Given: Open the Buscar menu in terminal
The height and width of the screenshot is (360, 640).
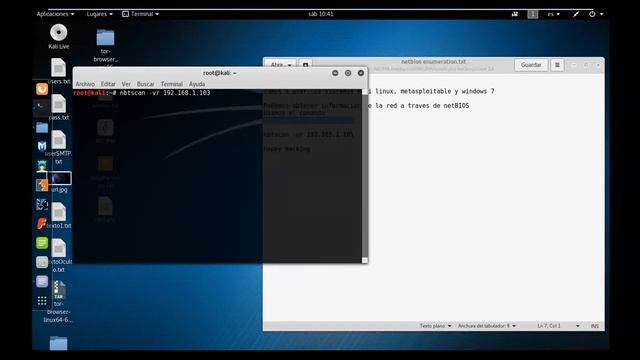Looking at the screenshot, I should [x=146, y=84].
